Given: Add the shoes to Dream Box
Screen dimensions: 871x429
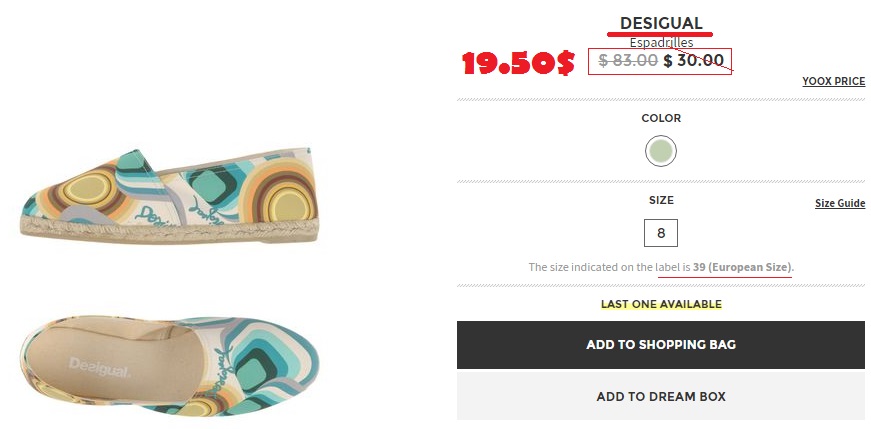Looking at the screenshot, I should click(x=660, y=396).
